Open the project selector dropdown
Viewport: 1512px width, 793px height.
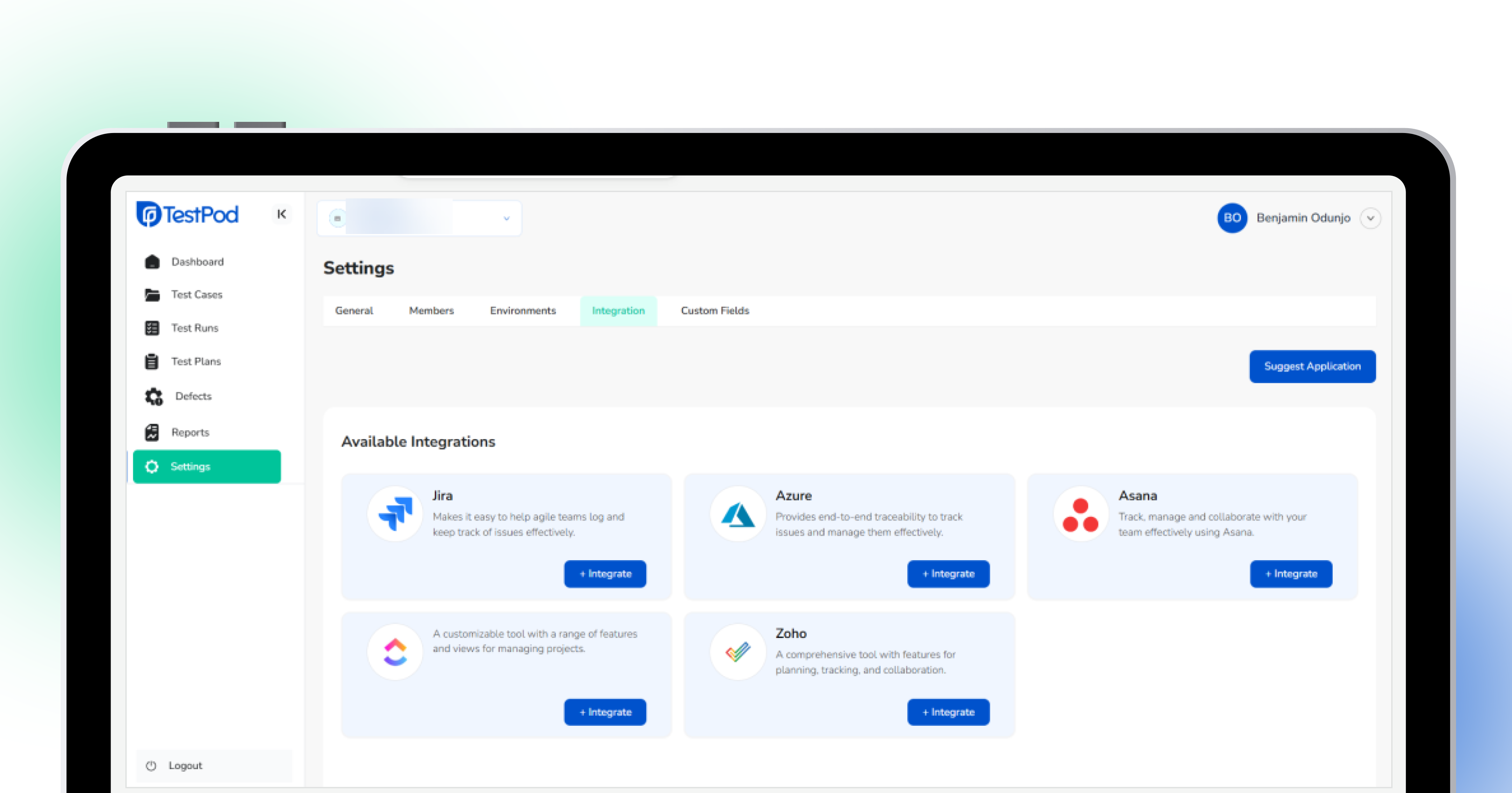click(x=419, y=218)
